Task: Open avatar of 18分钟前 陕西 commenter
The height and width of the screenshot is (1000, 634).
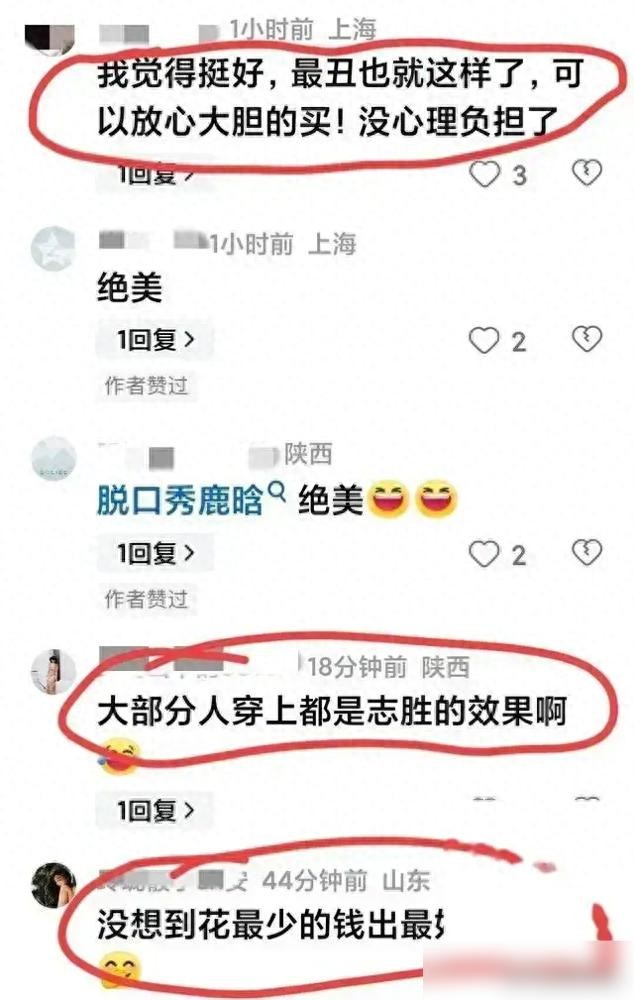Action: 54,672
